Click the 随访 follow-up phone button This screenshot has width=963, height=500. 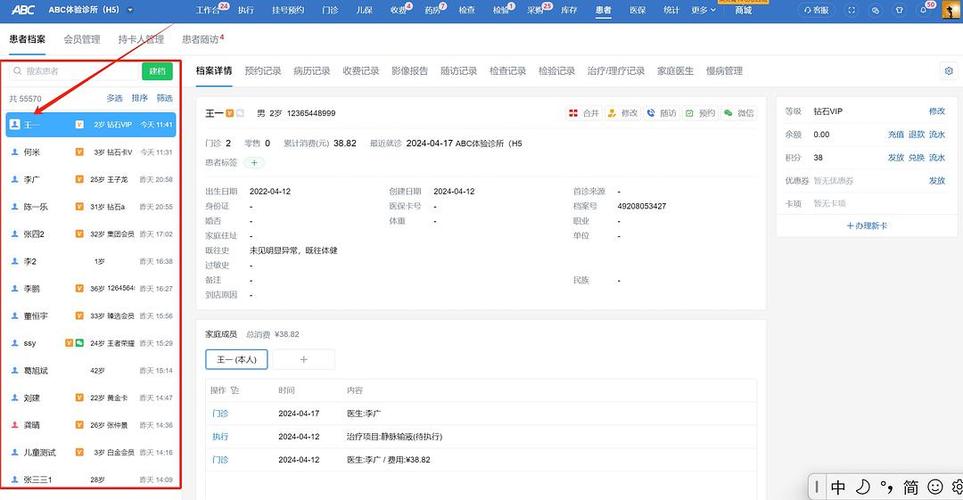661,113
